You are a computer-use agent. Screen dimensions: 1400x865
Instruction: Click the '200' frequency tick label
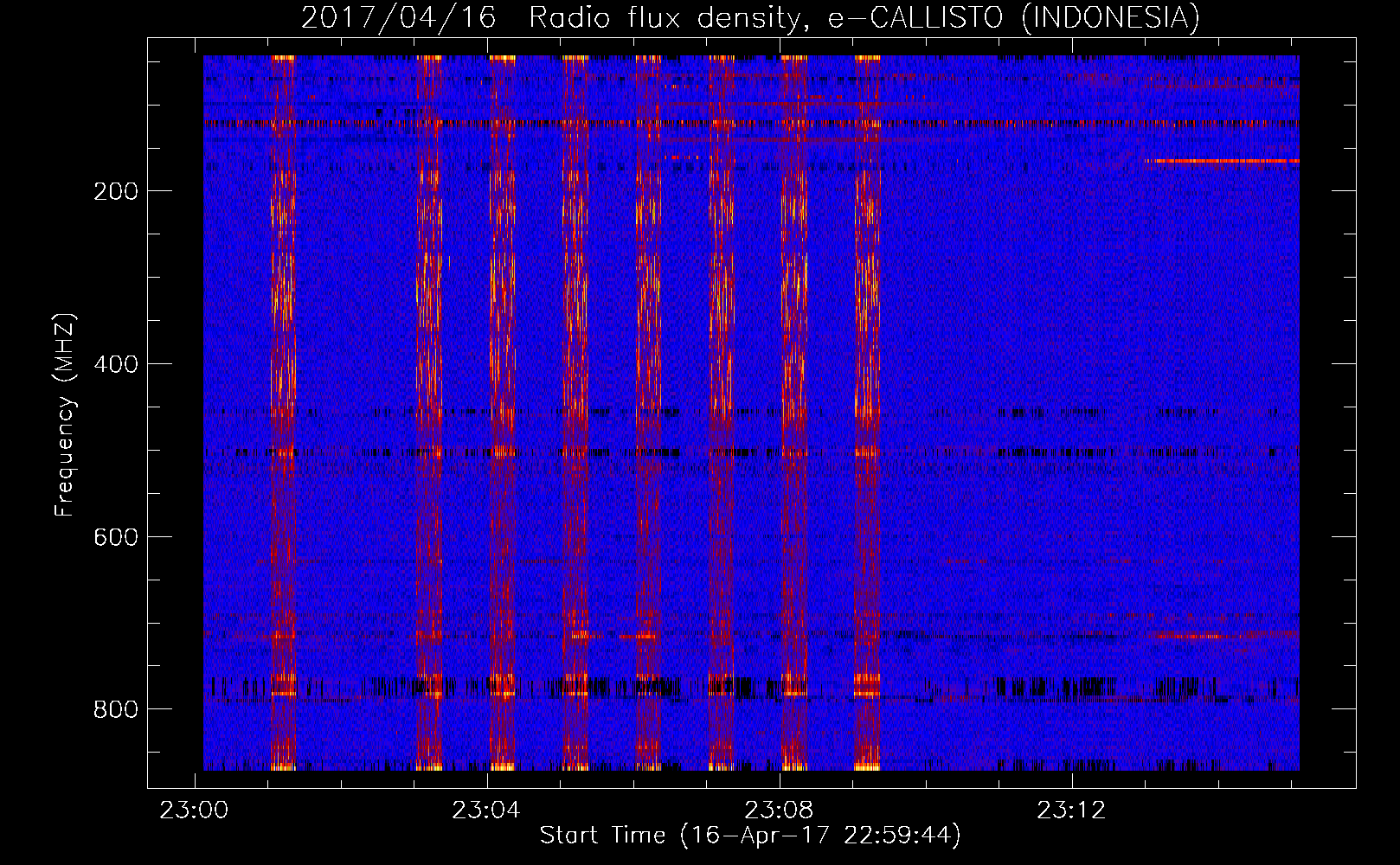tap(116, 191)
